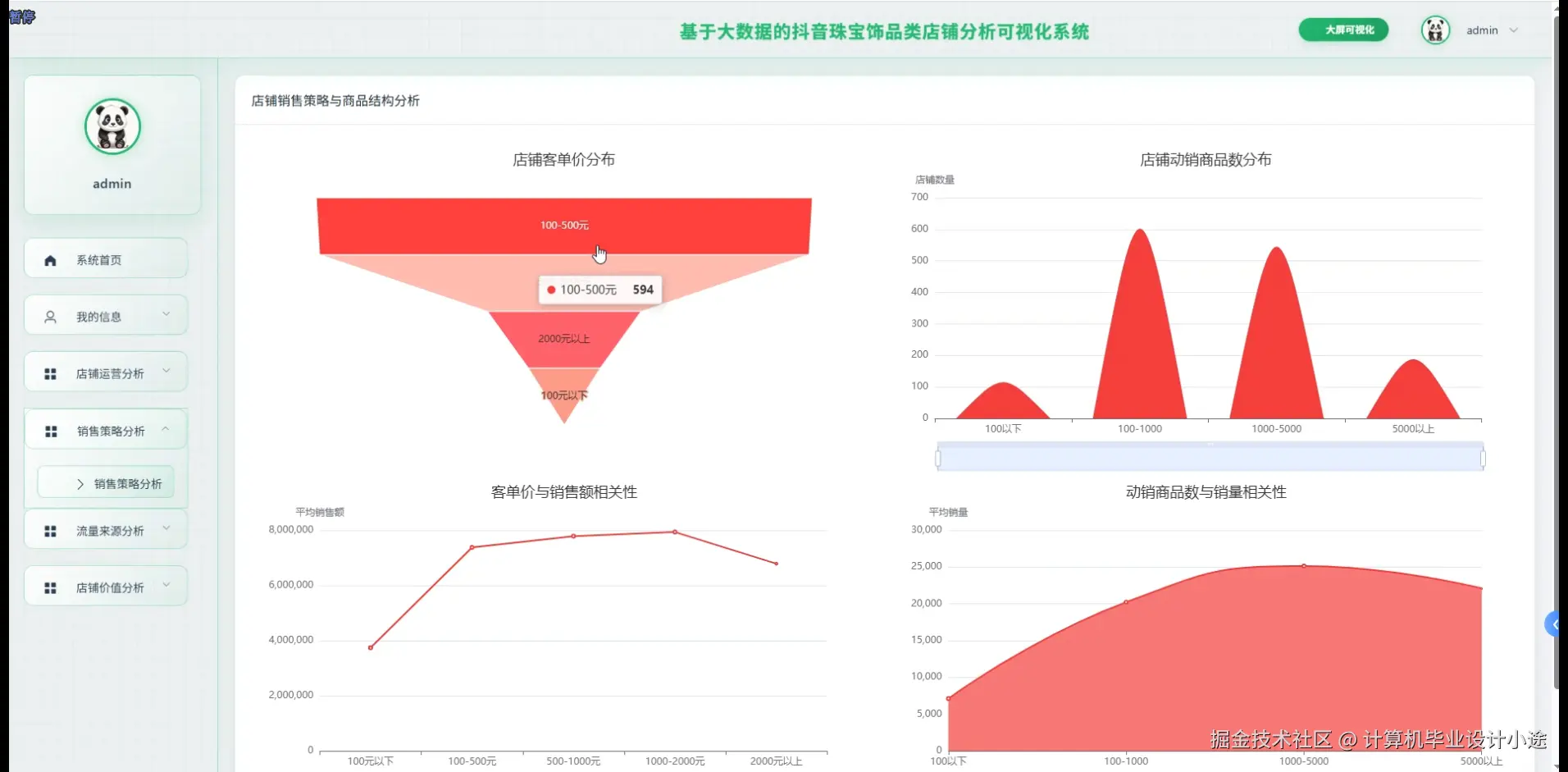Click the home icon beside 系统首页
This screenshot has height=772, width=1568.
(x=50, y=259)
